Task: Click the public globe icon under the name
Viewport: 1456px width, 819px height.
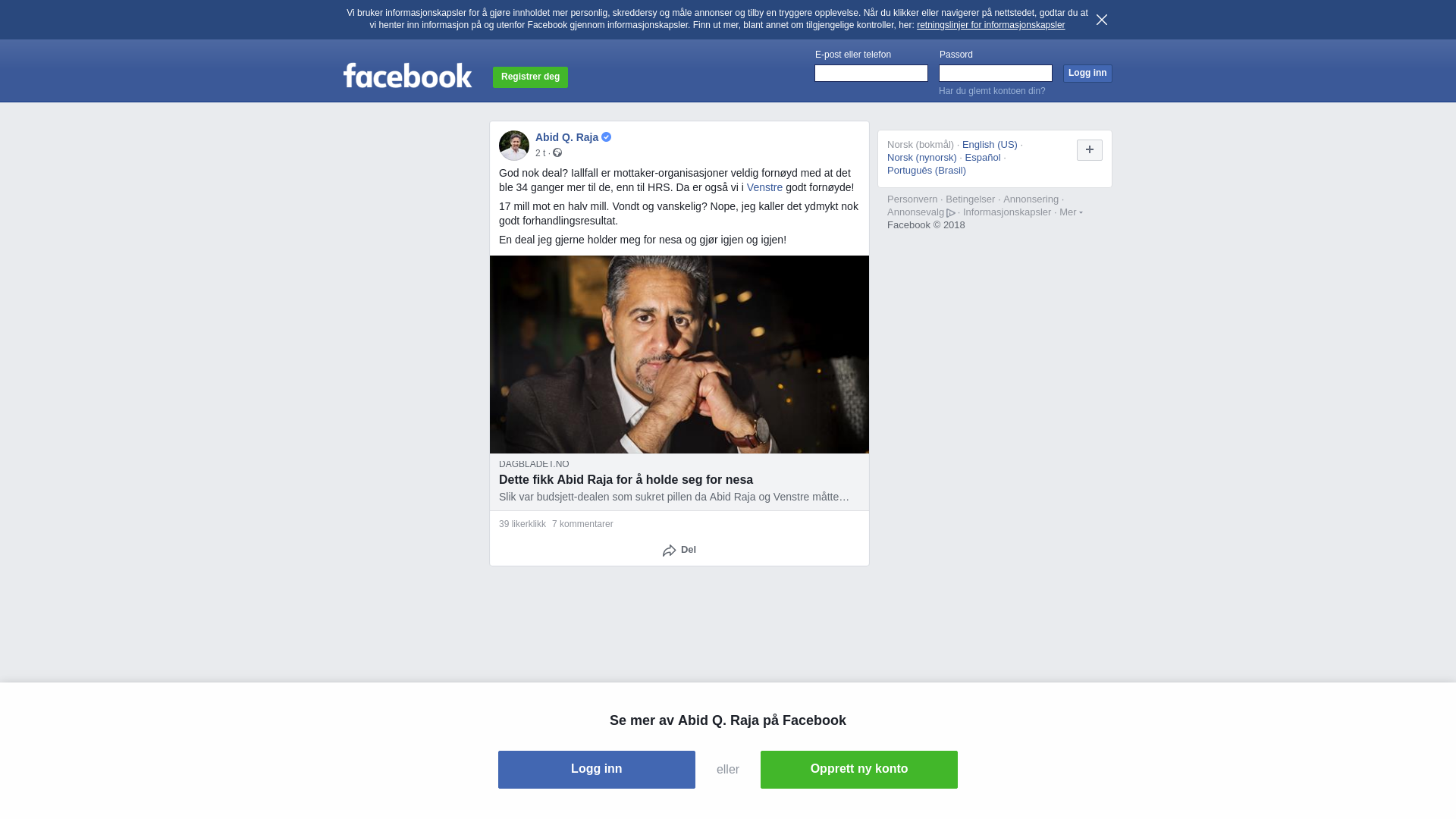Action: coord(557,153)
